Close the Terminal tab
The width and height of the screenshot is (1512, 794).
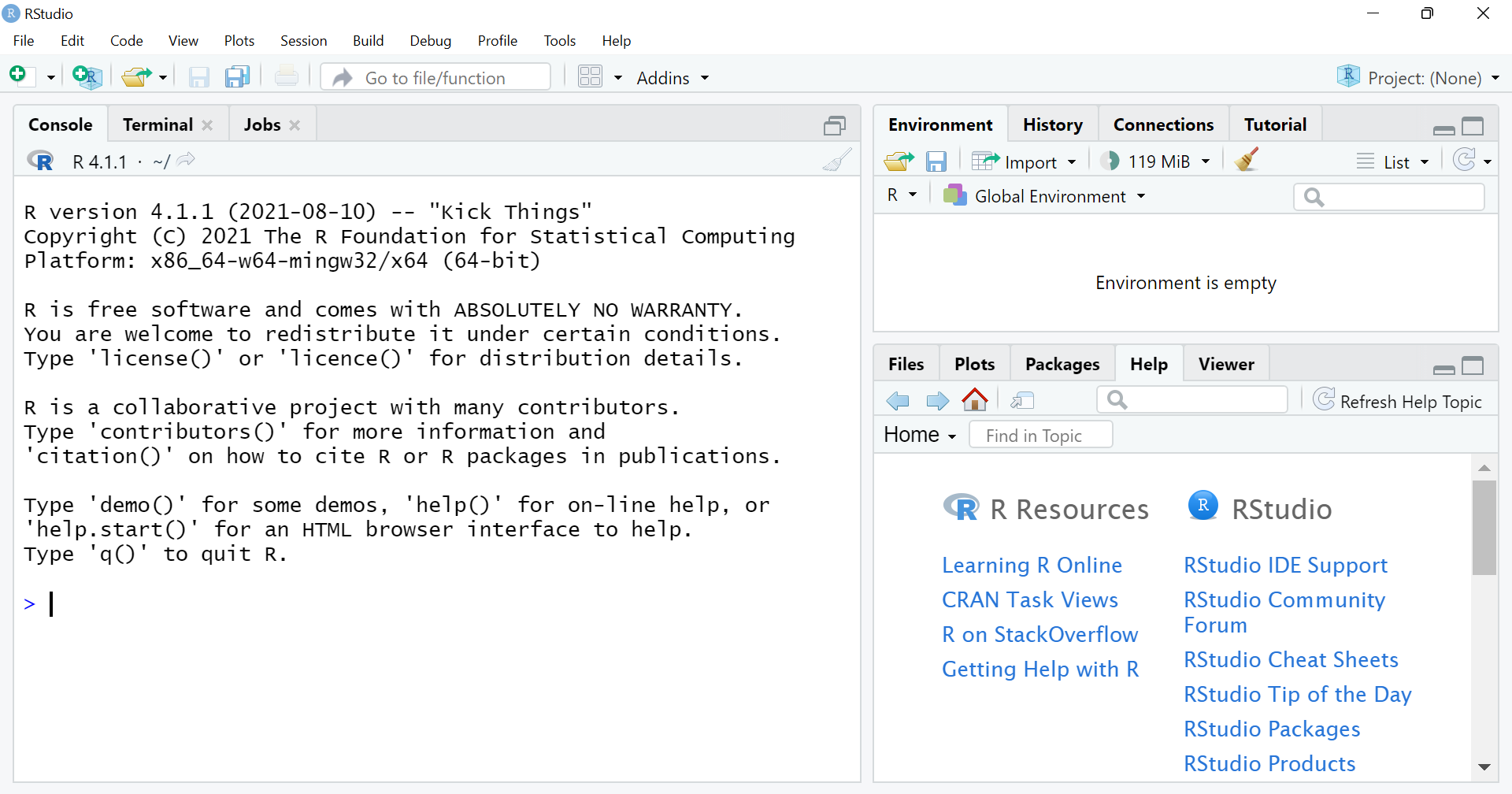coord(207,125)
